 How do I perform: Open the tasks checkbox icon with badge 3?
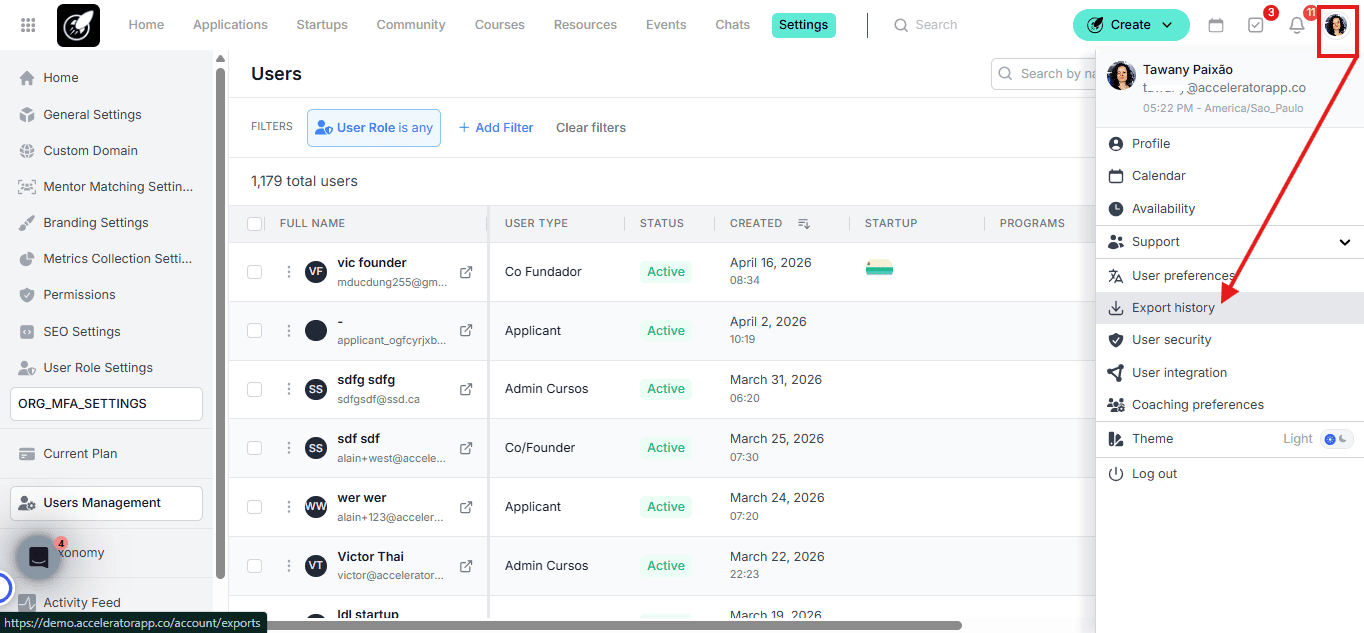click(1256, 25)
